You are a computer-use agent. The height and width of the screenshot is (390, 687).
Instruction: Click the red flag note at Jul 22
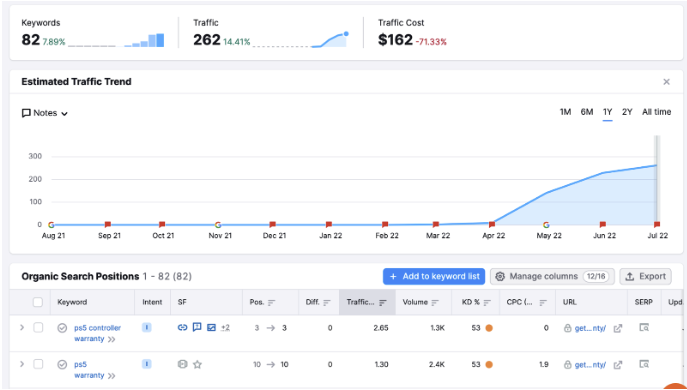[x=657, y=225]
